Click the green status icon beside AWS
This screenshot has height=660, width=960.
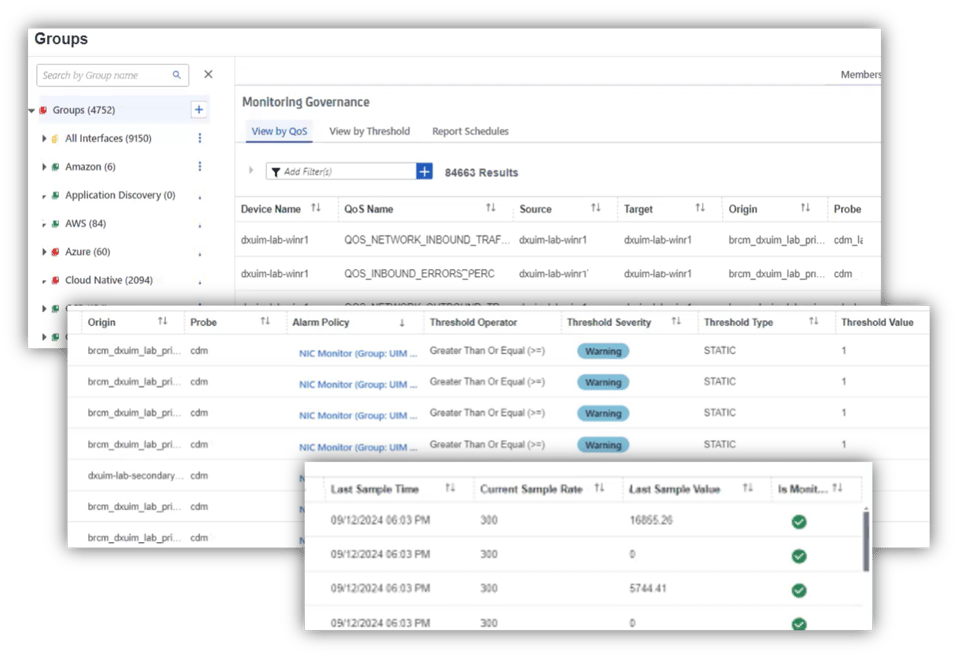(x=57, y=223)
